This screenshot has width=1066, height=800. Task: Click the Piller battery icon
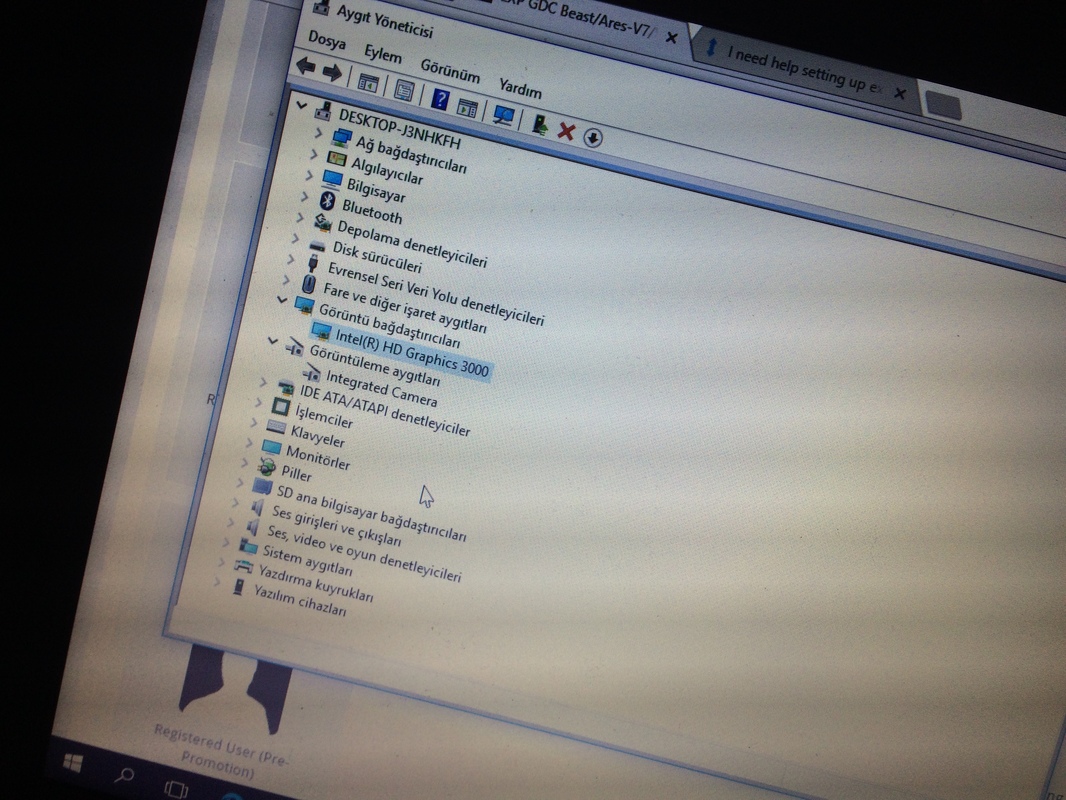[266, 466]
